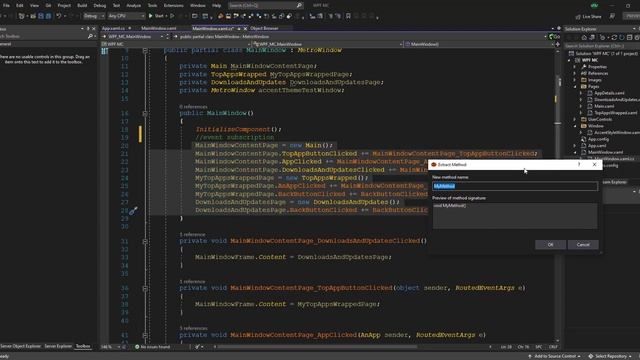Focus the Search Solution Explorer box

[x=602, y=46]
